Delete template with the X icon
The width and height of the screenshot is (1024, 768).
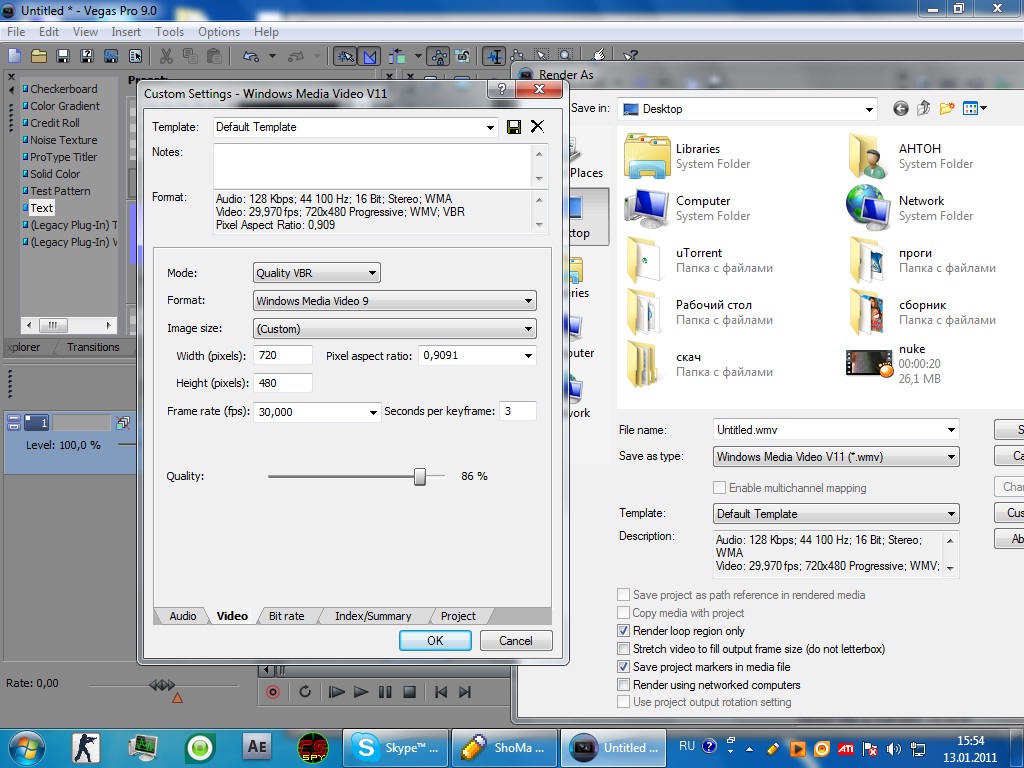point(537,127)
